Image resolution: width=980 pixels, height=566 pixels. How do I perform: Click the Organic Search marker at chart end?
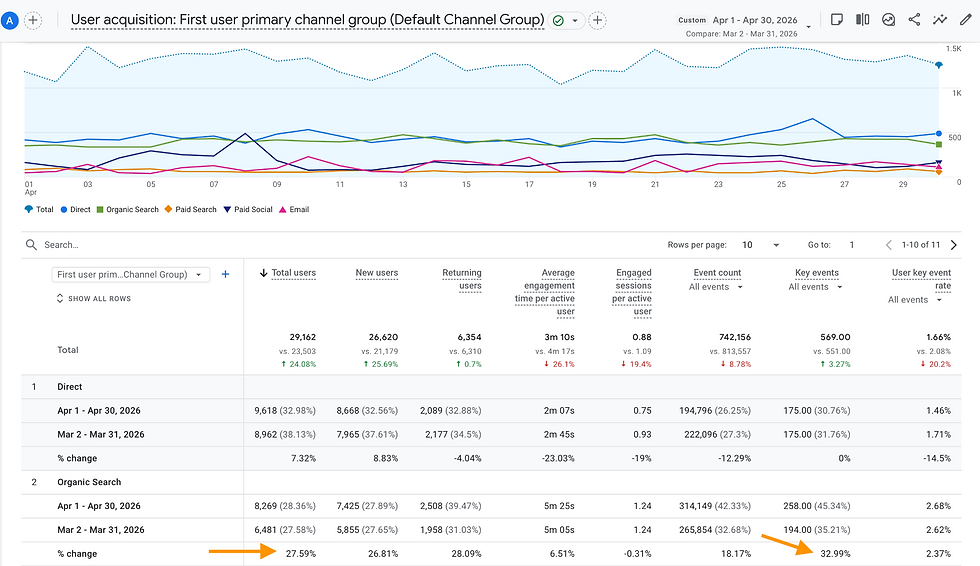pos(939,144)
